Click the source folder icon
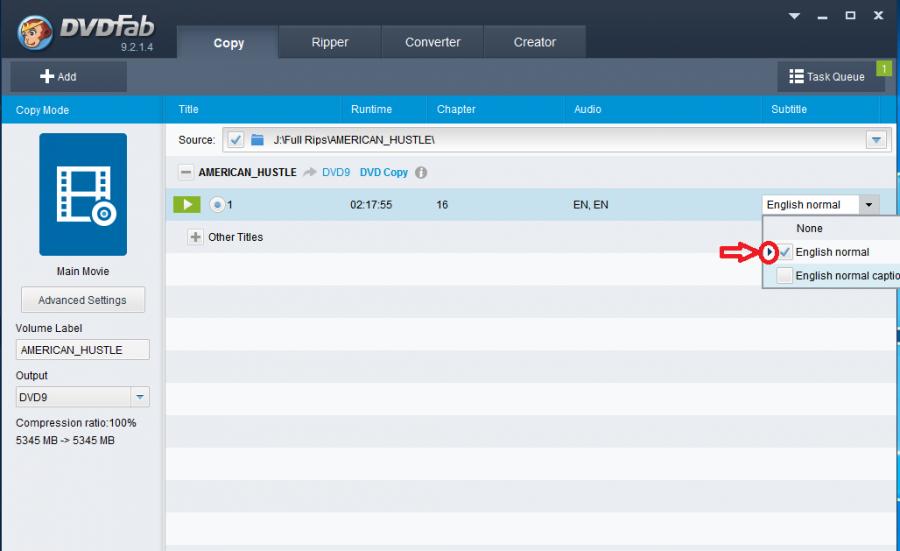Viewport: 900px width, 551px height. [257, 140]
